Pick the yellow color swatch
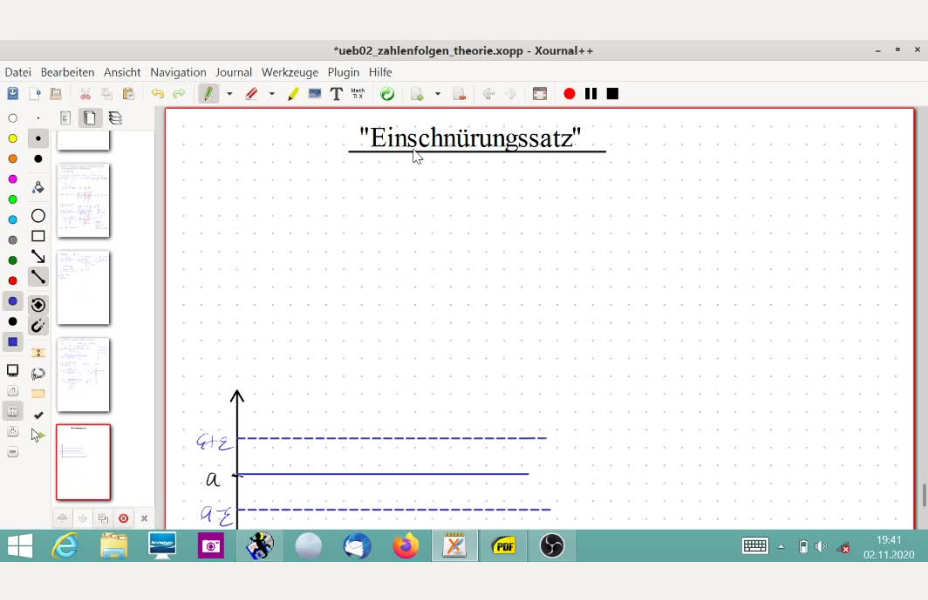Viewport: 928px width, 600px height. [x=12, y=138]
